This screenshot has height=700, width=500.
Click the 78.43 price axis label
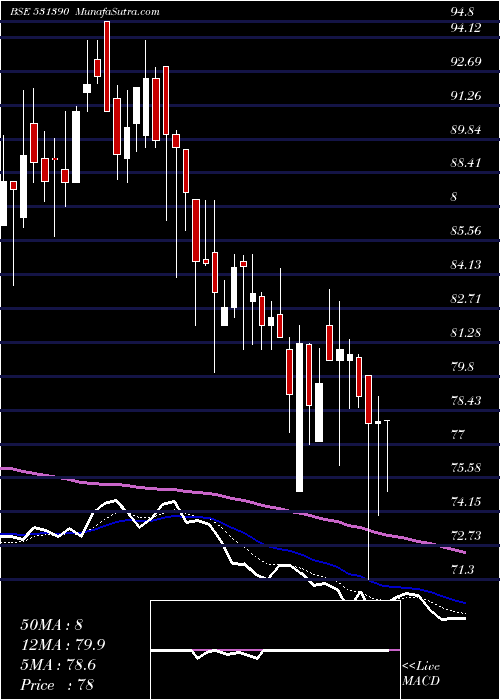(466, 400)
